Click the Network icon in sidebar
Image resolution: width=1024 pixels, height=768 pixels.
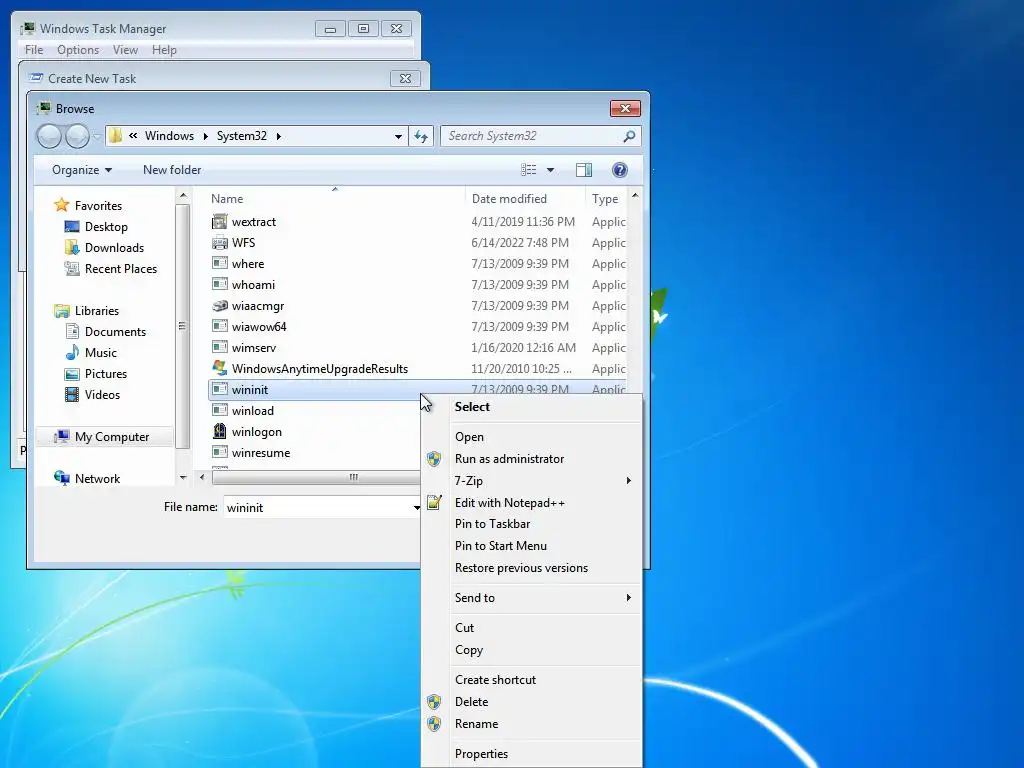coord(61,478)
